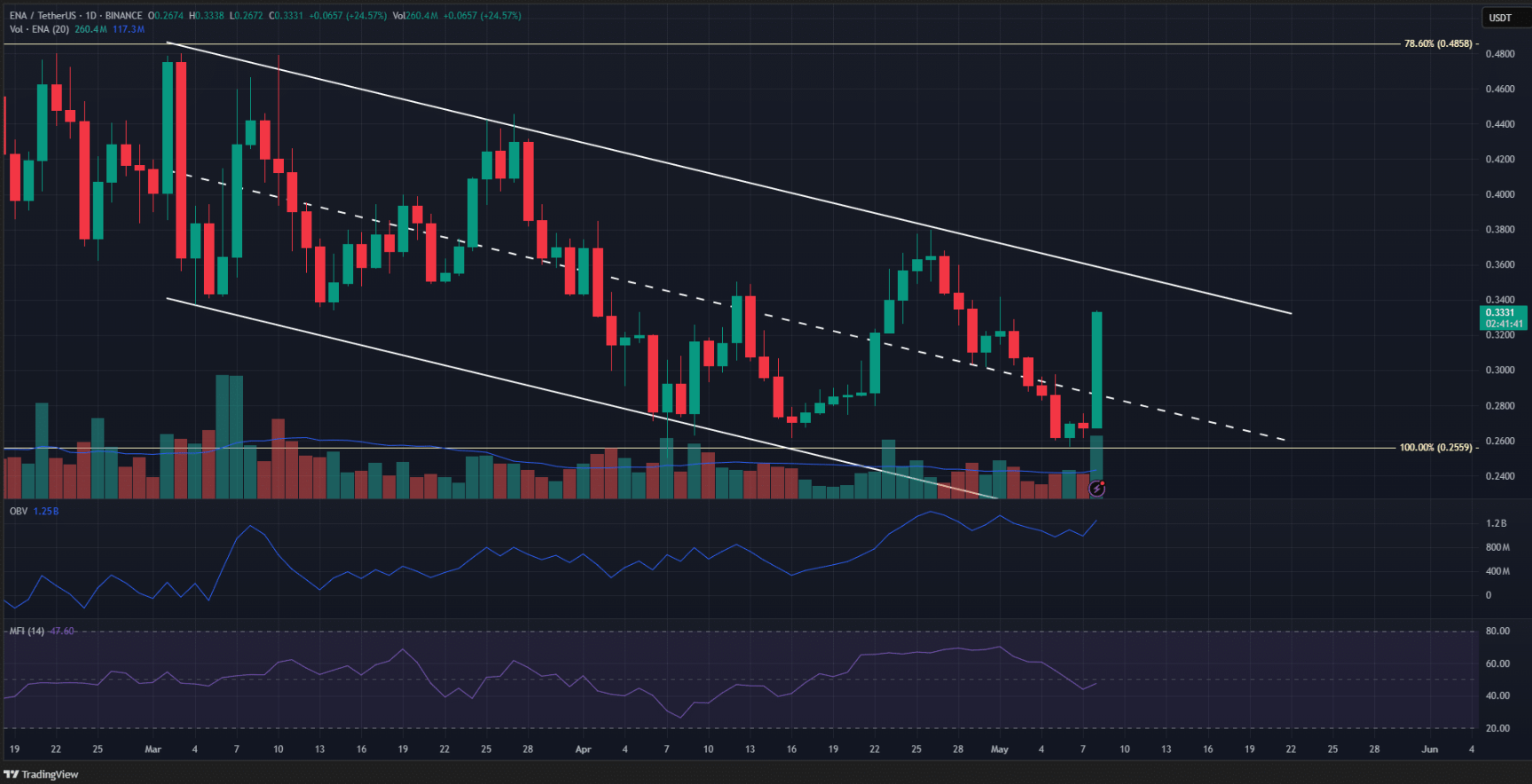Screen dimensions: 1532x784
Task: Open the USDT currency selector
Action: (1500, 18)
